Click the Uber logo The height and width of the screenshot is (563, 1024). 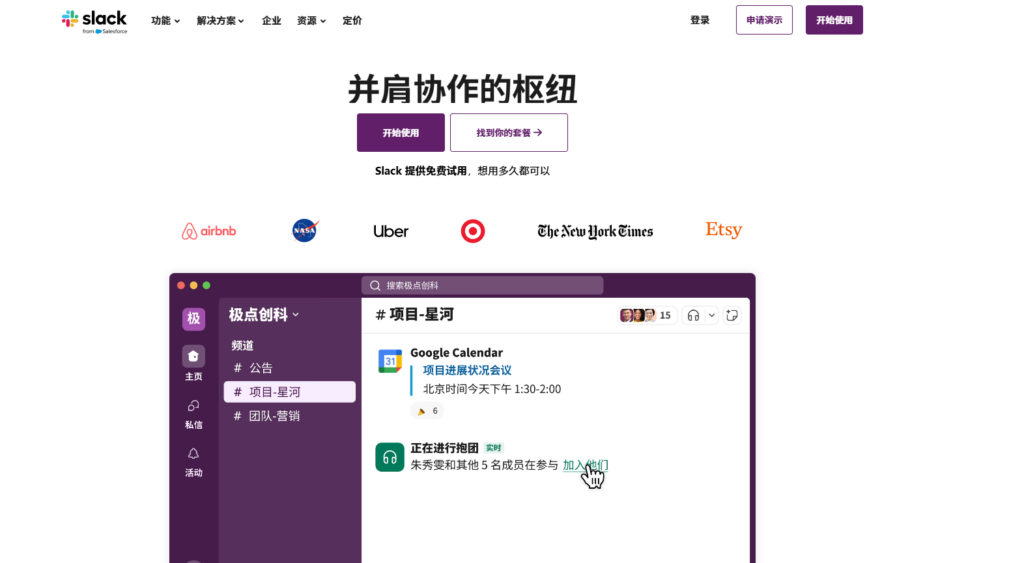(x=391, y=231)
